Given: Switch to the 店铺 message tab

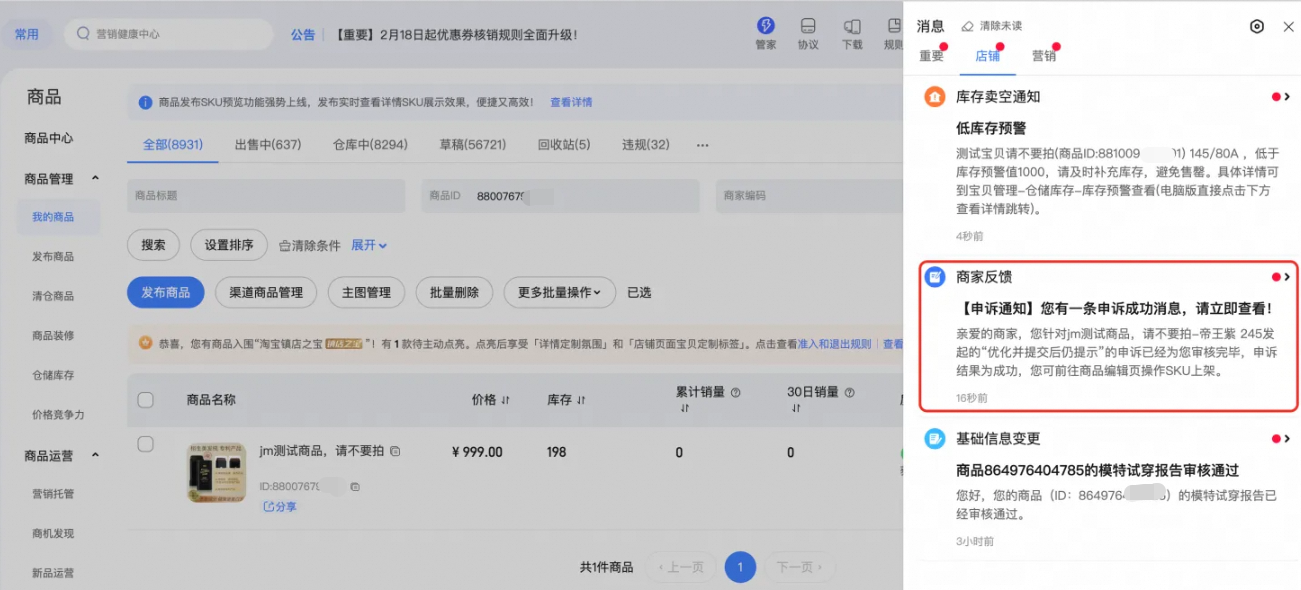Looking at the screenshot, I should (x=987, y=56).
